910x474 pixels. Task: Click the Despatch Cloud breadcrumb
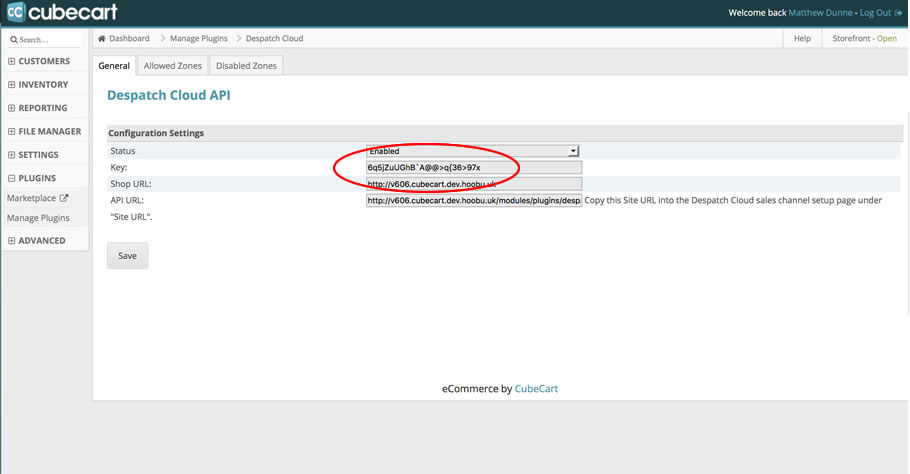(x=275, y=38)
